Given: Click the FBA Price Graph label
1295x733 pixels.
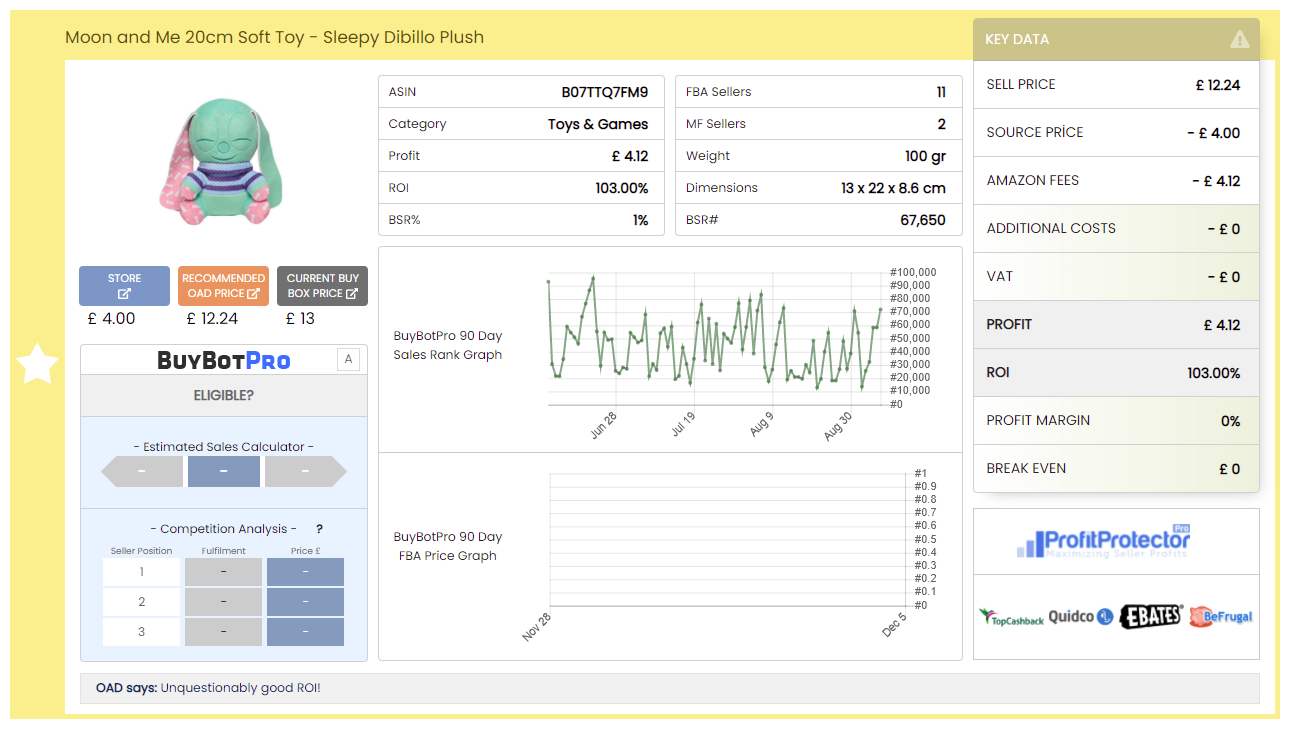Looking at the screenshot, I should click(x=448, y=547).
